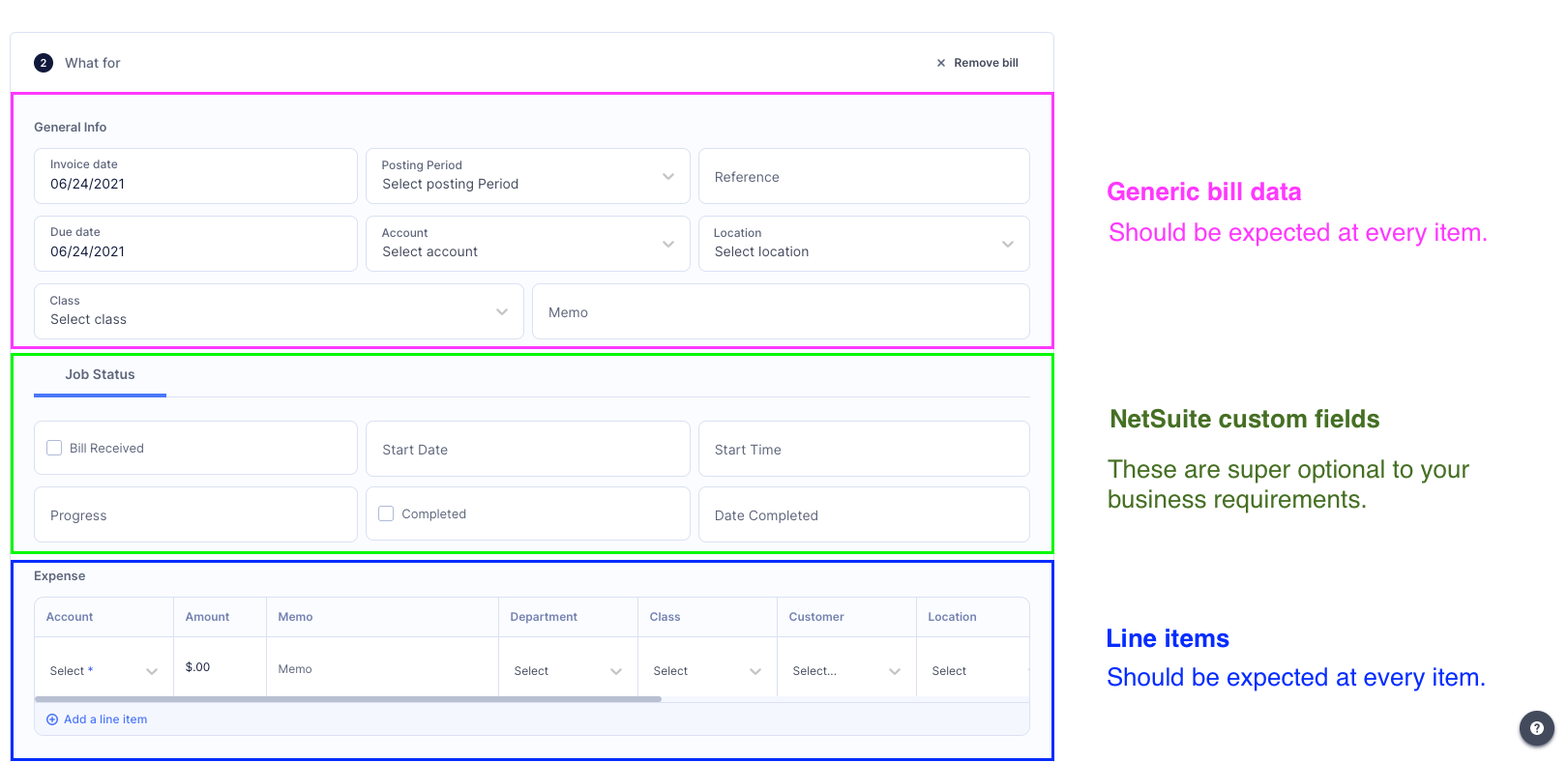This screenshot has width=1568, height=762.
Task: Tick the Completed checkbox
Action: tap(386, 513)
